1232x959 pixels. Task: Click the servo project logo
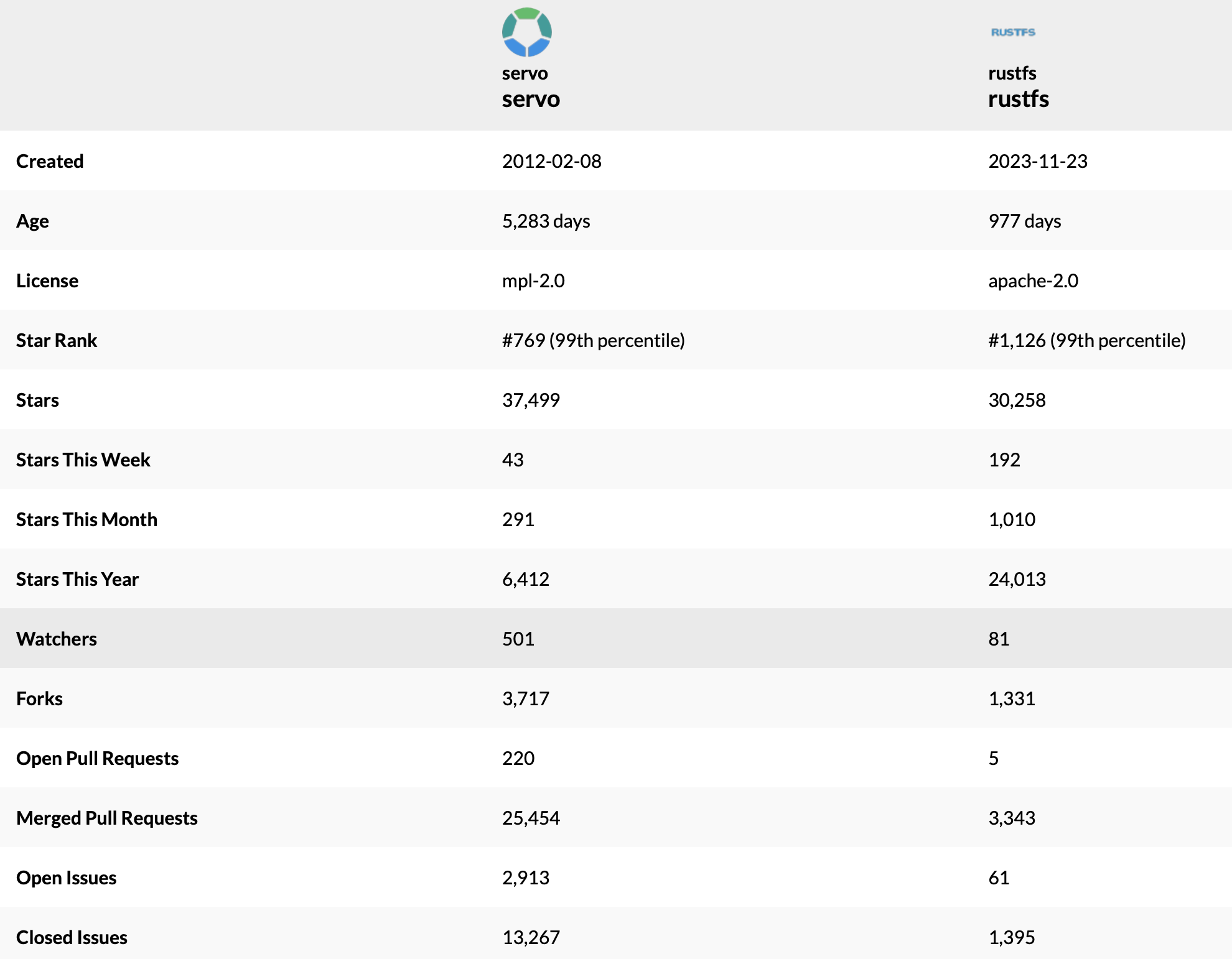pyautogui.click(x=526, y=32)
